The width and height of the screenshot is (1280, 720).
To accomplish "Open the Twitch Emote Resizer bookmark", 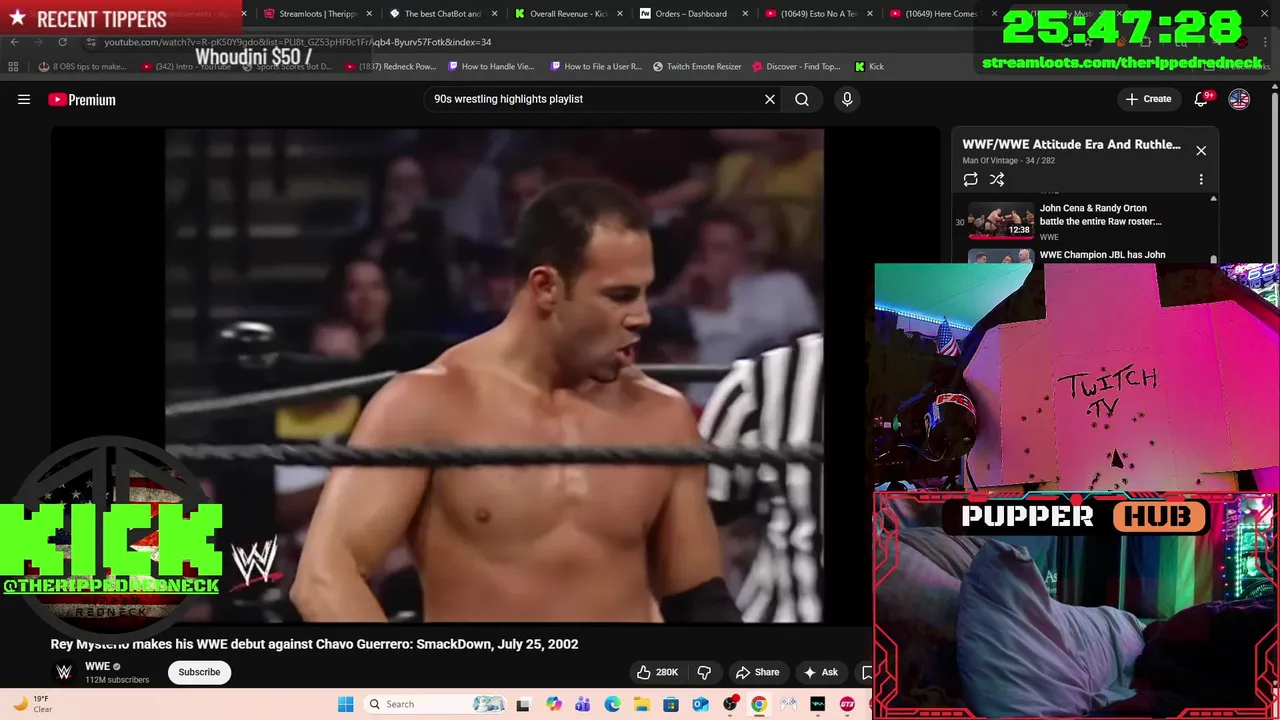I will click(x=697, y=67).
